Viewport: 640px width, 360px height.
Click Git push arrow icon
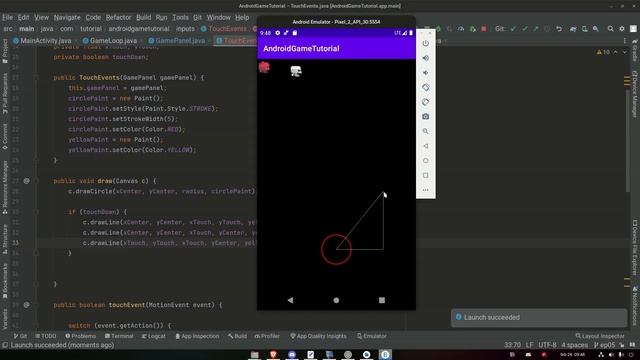tap(536, 29)
